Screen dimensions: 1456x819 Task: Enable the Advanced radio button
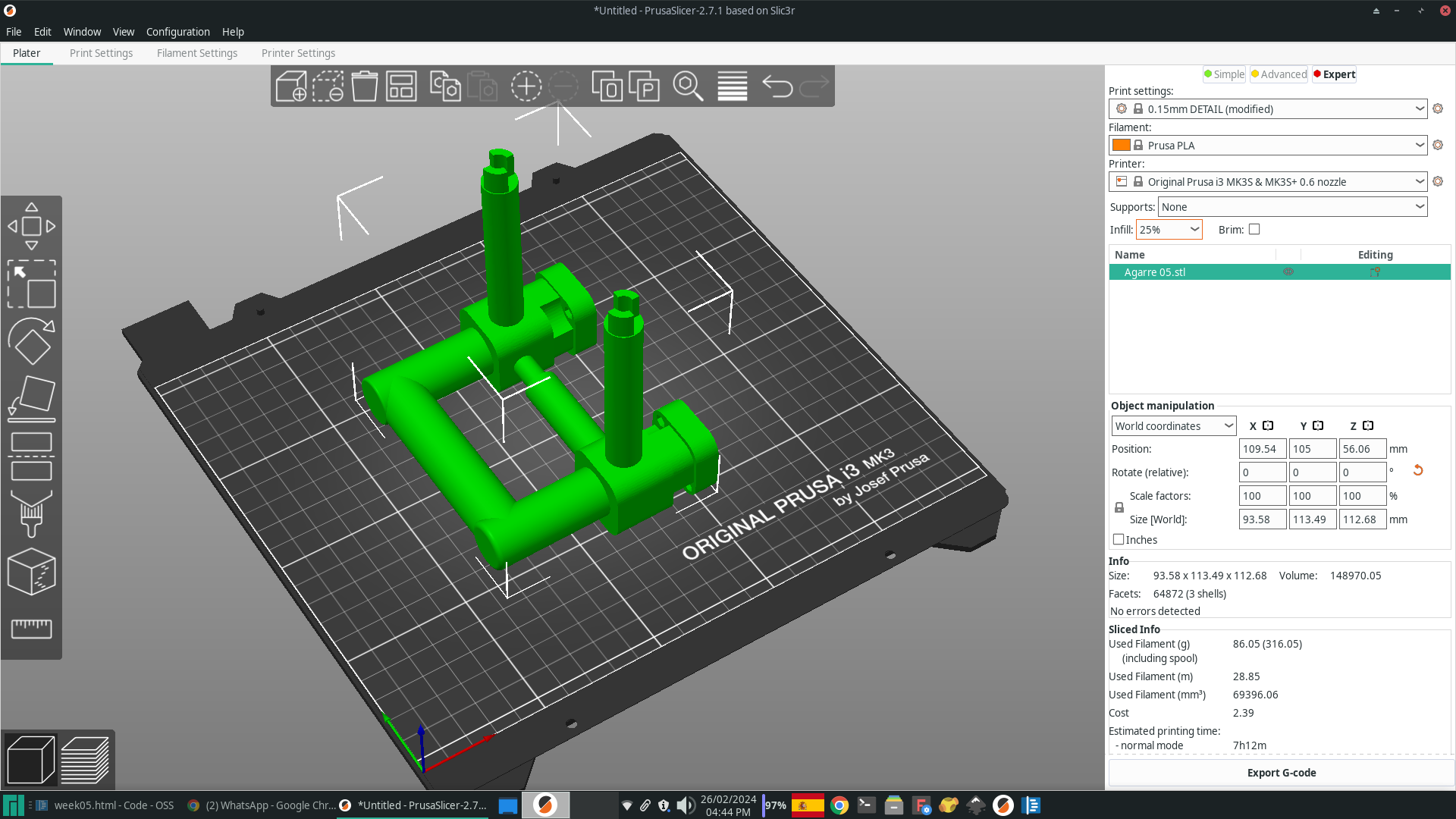pyautogui.click(x=1279, y=74)
